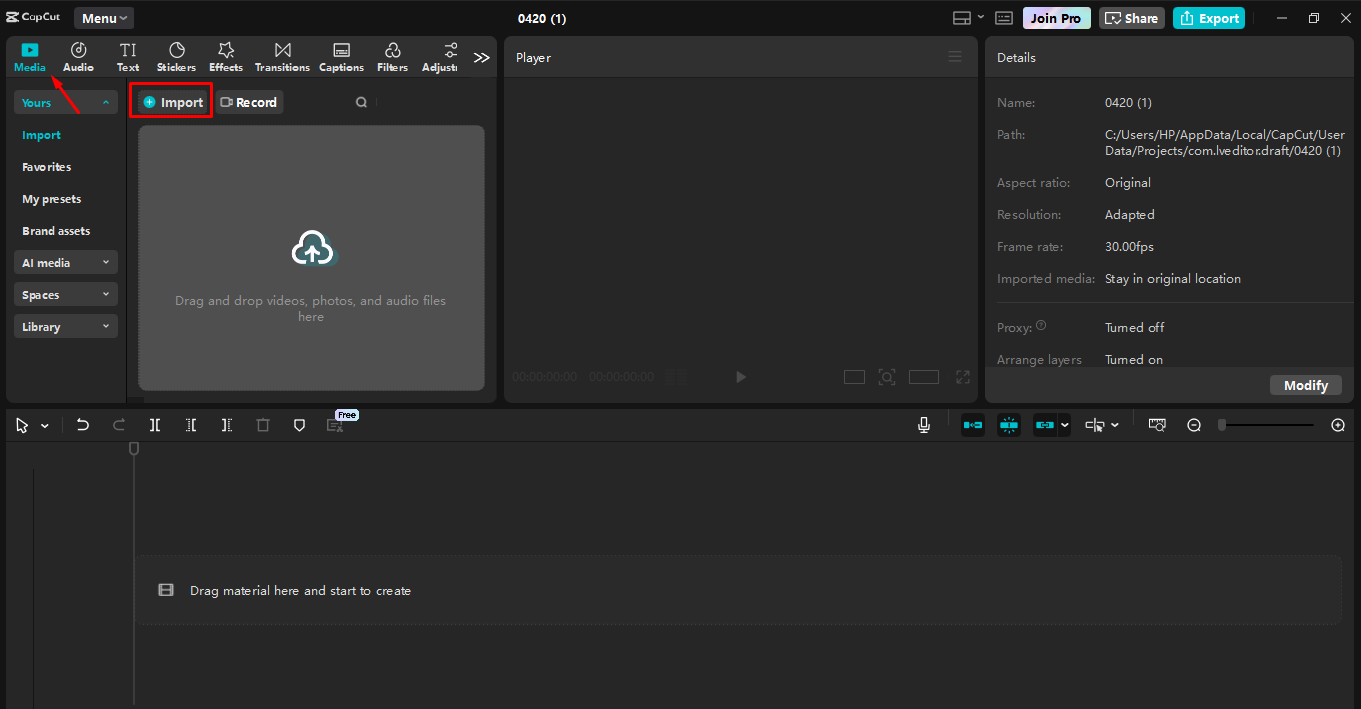The image size is (1361, 709).
Task: Expand the AI media dropdown
Action: 65,262
